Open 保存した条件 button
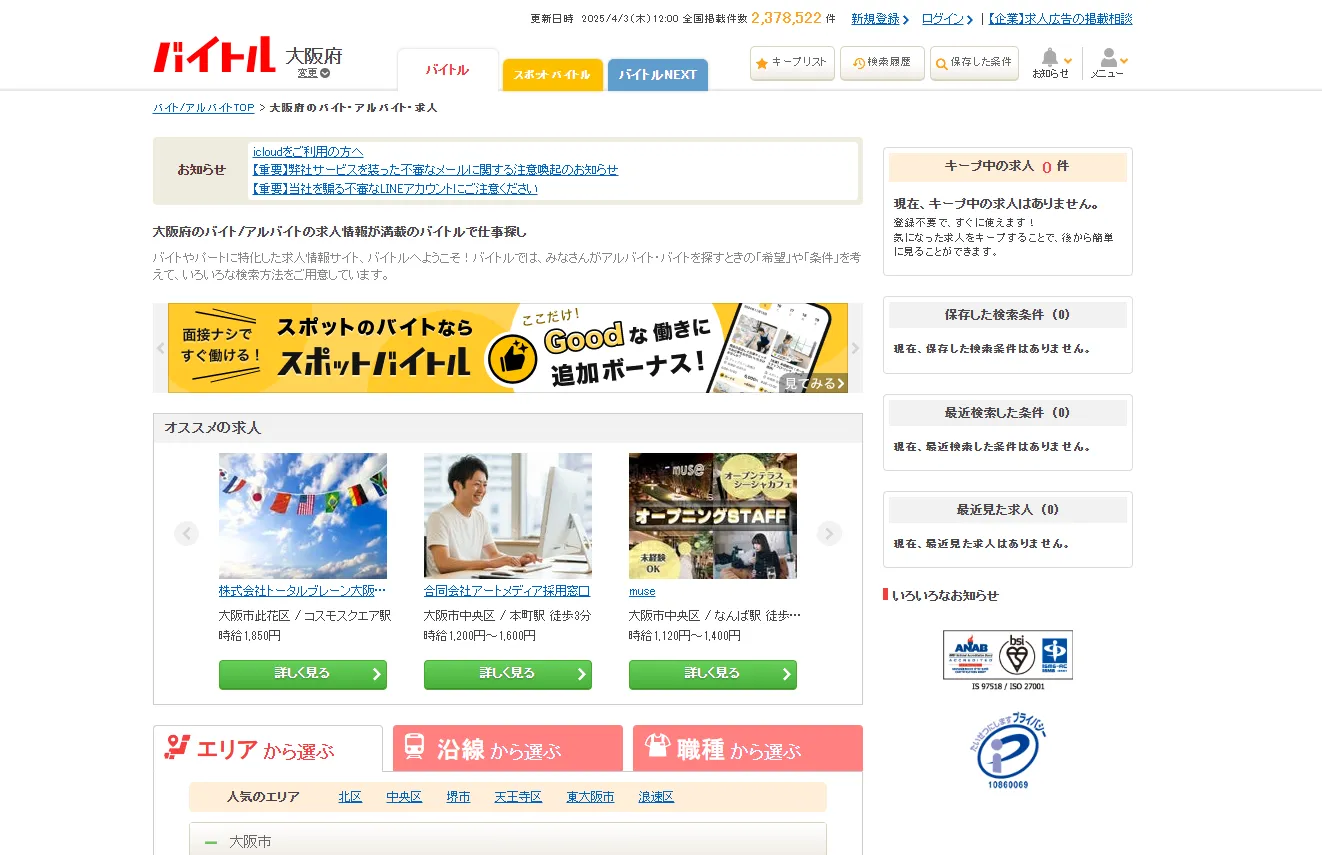 click(974, 62)
